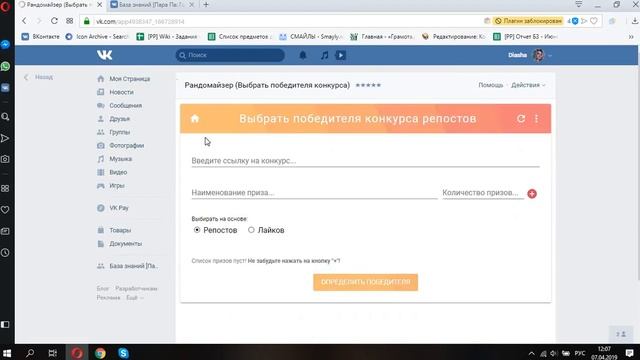The height and width of the screenshot is (360, 640).
Task: Open Opera speed dial grid icon
Action: point(70,21)
